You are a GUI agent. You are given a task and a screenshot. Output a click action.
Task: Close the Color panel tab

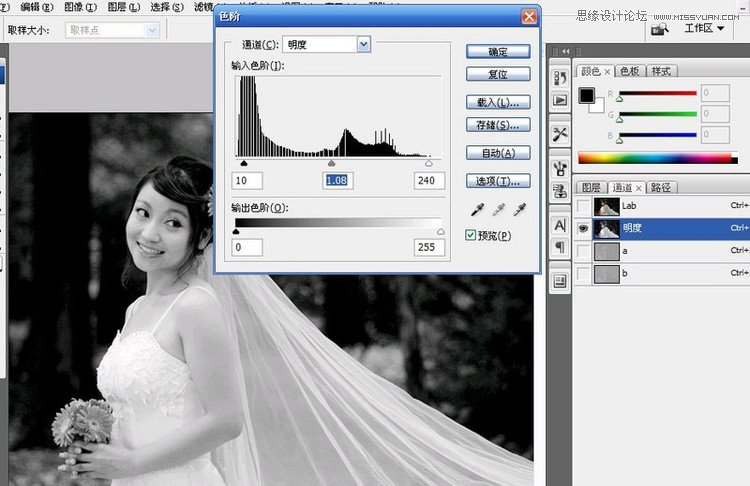(x=607, y=72)
